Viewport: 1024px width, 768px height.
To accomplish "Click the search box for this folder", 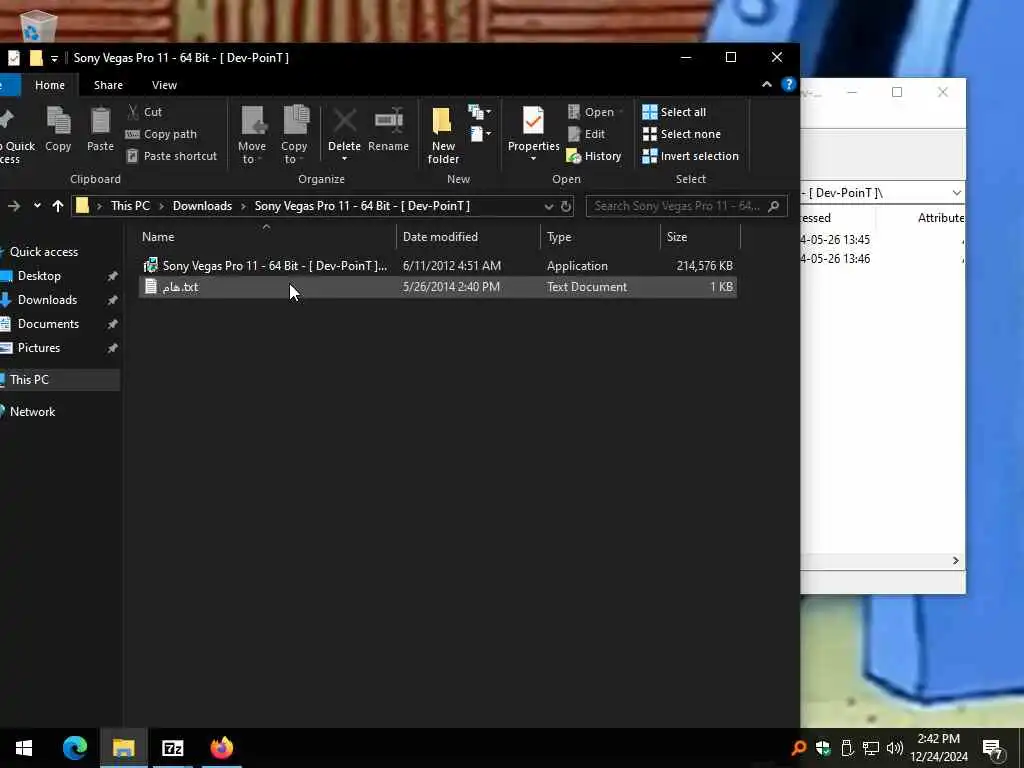I will click(x=686, y=206).
